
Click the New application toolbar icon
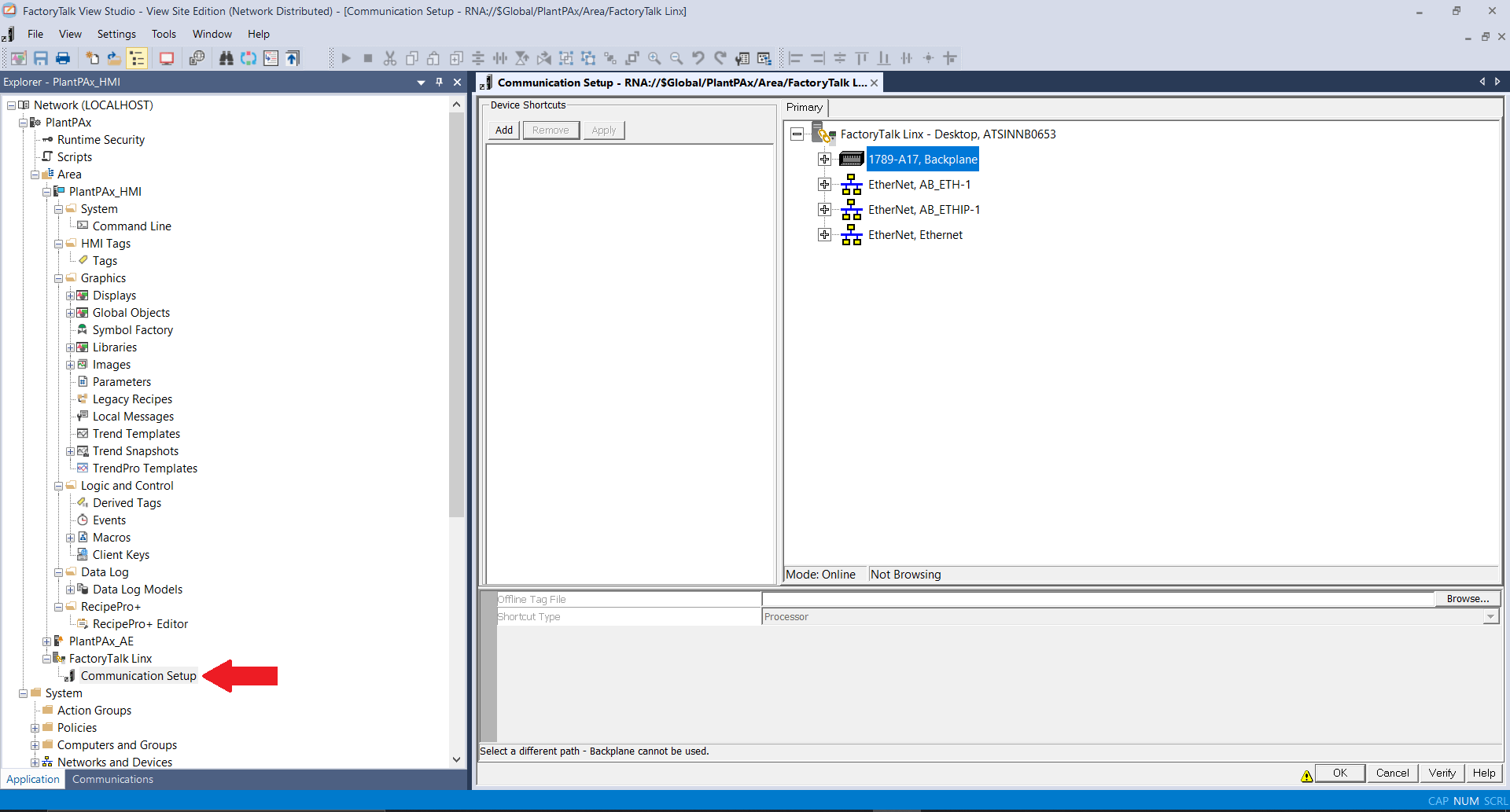coord(92,58)
